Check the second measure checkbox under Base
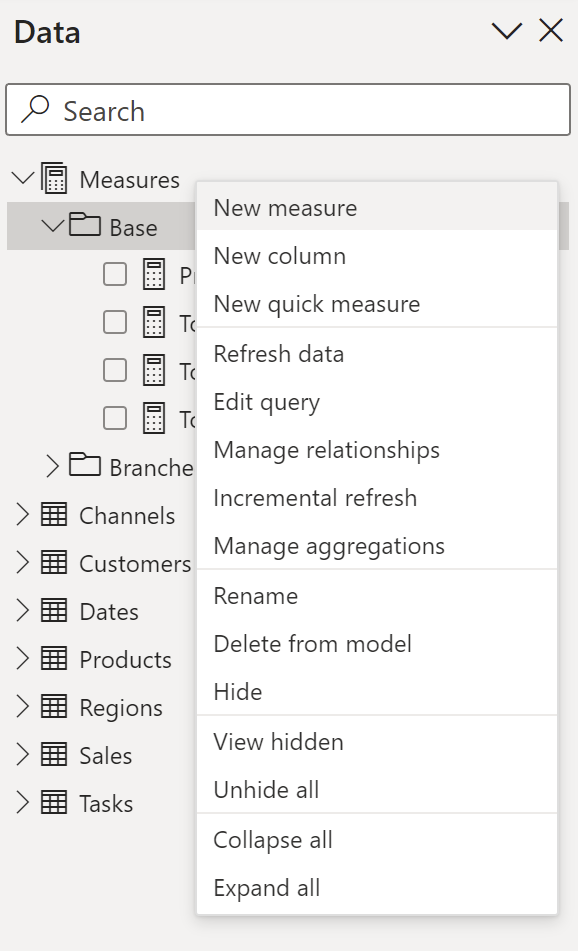 [x=115, y=322]
